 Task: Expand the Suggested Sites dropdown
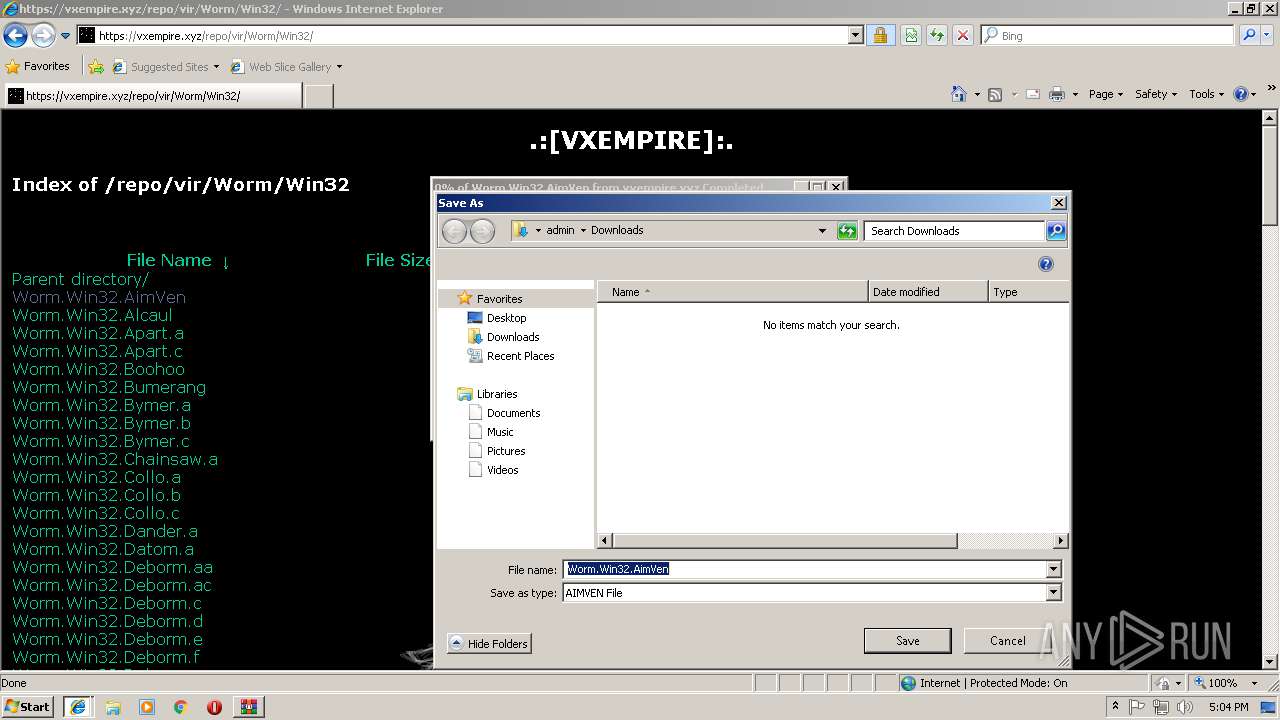coord(216,67)
